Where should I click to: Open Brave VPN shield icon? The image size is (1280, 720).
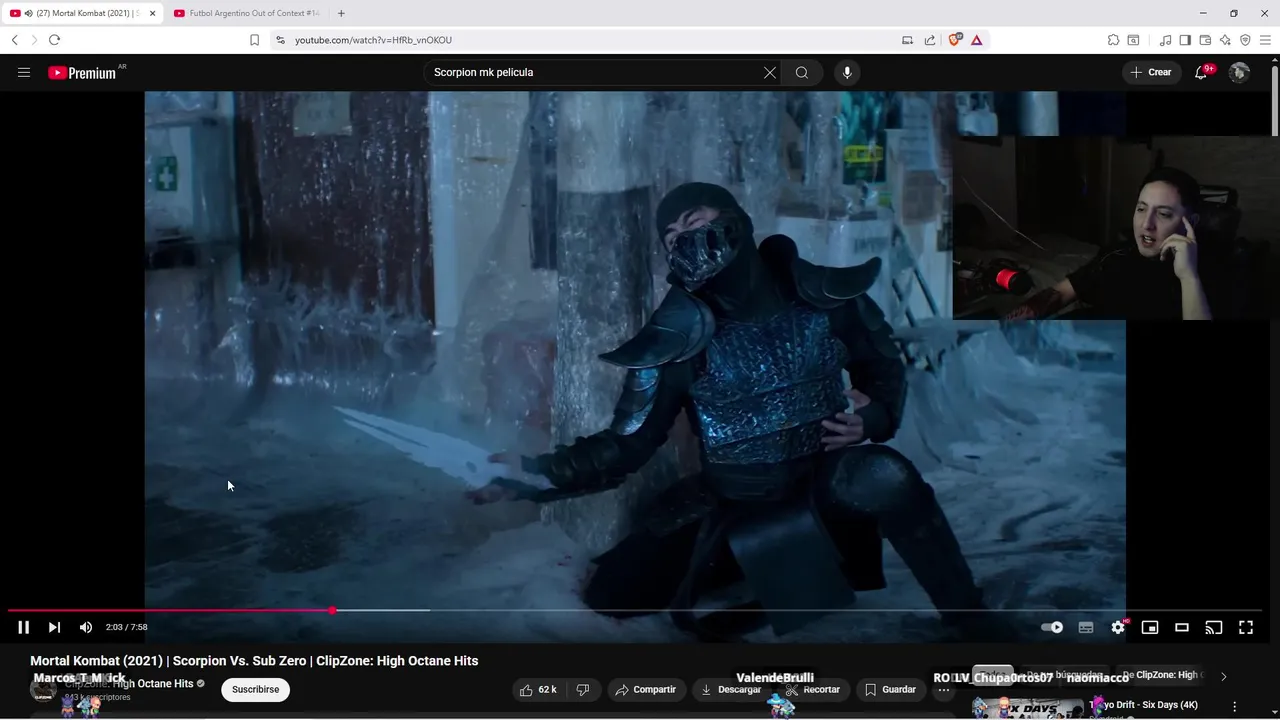[x=1245, y=40]
